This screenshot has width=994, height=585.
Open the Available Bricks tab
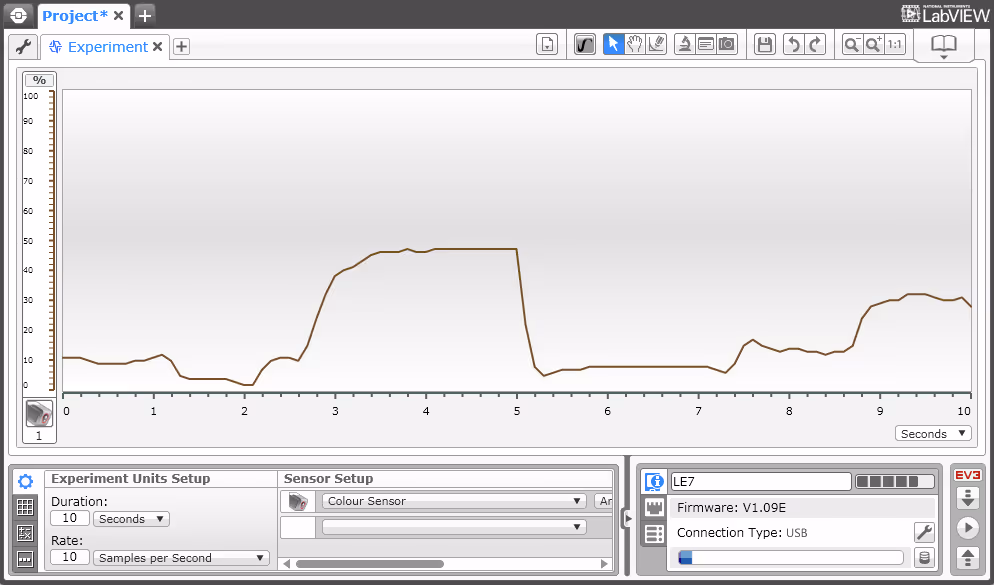point(654,533)
